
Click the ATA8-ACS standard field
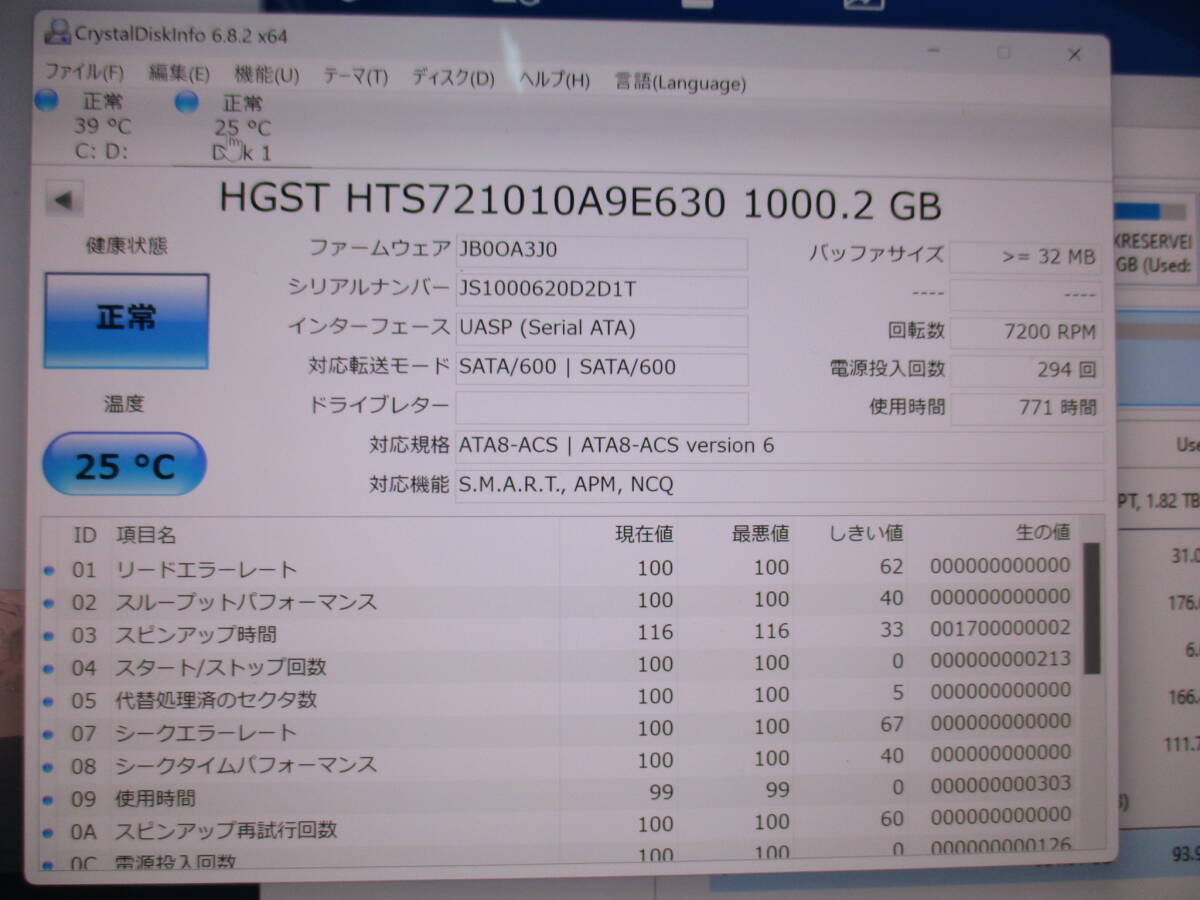pyautogui.click(x=779, y=446)
